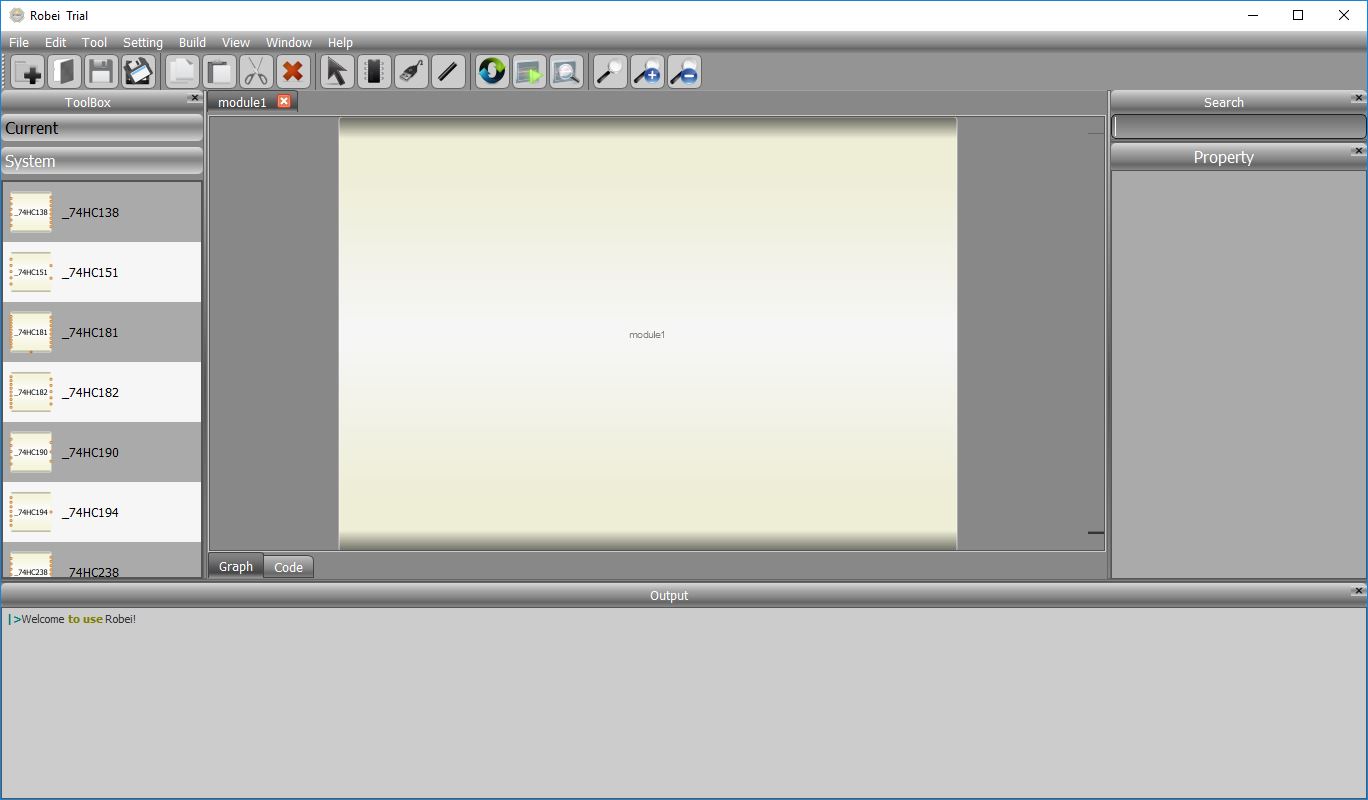
Task: Click the Robei app icon in title bar
Action: pyautogui.click(x=17, y=15)
